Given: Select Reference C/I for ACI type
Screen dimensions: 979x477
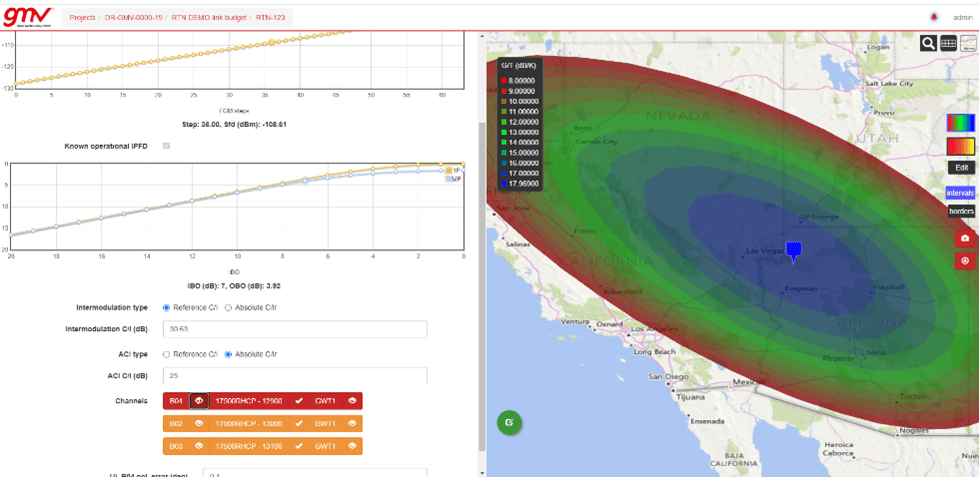Looking at the screenshot, I should coord(166,354).
